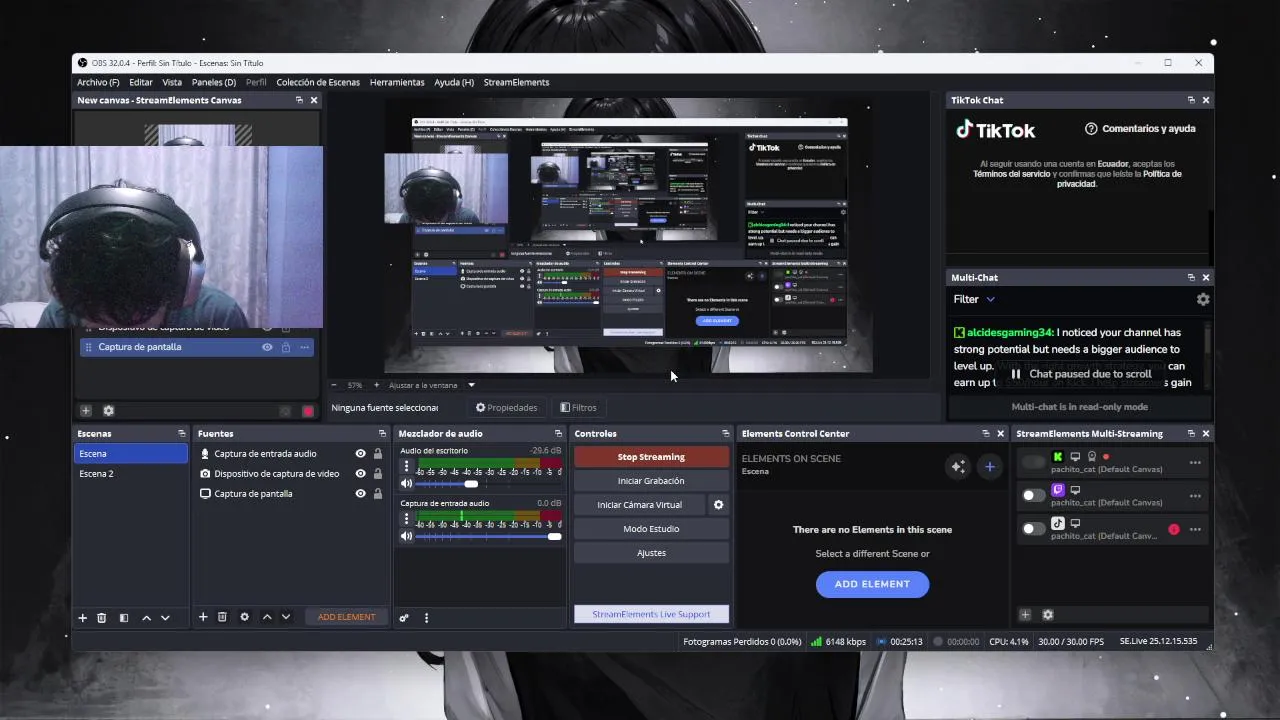Open StreamElements Canvas panel gear settings
This screenshot has height=720, width=1280.
click(109, 411)
